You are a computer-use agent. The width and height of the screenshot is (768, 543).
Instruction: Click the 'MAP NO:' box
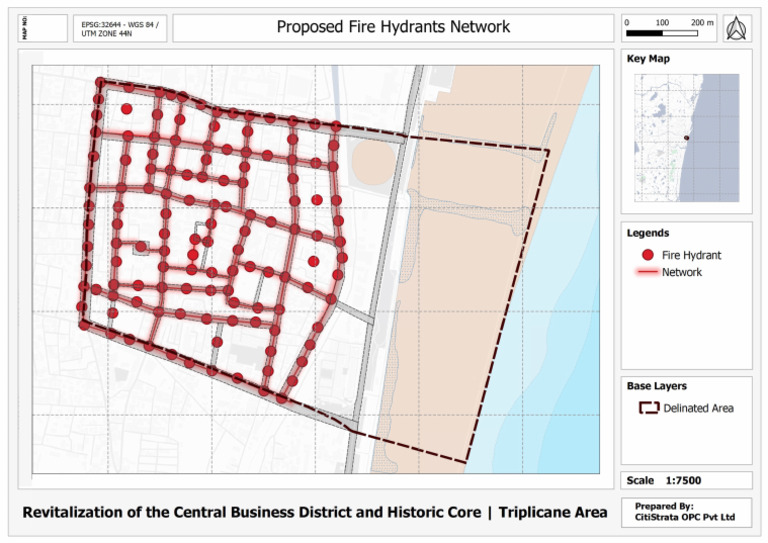[x=43, y=28]
